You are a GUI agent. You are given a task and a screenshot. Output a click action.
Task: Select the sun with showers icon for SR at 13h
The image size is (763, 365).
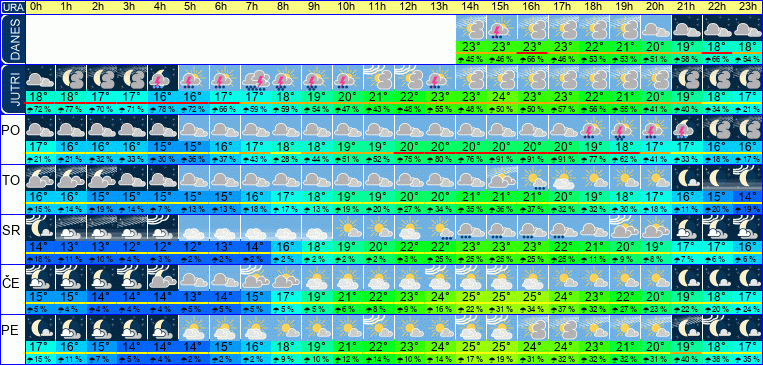point(440,228)
